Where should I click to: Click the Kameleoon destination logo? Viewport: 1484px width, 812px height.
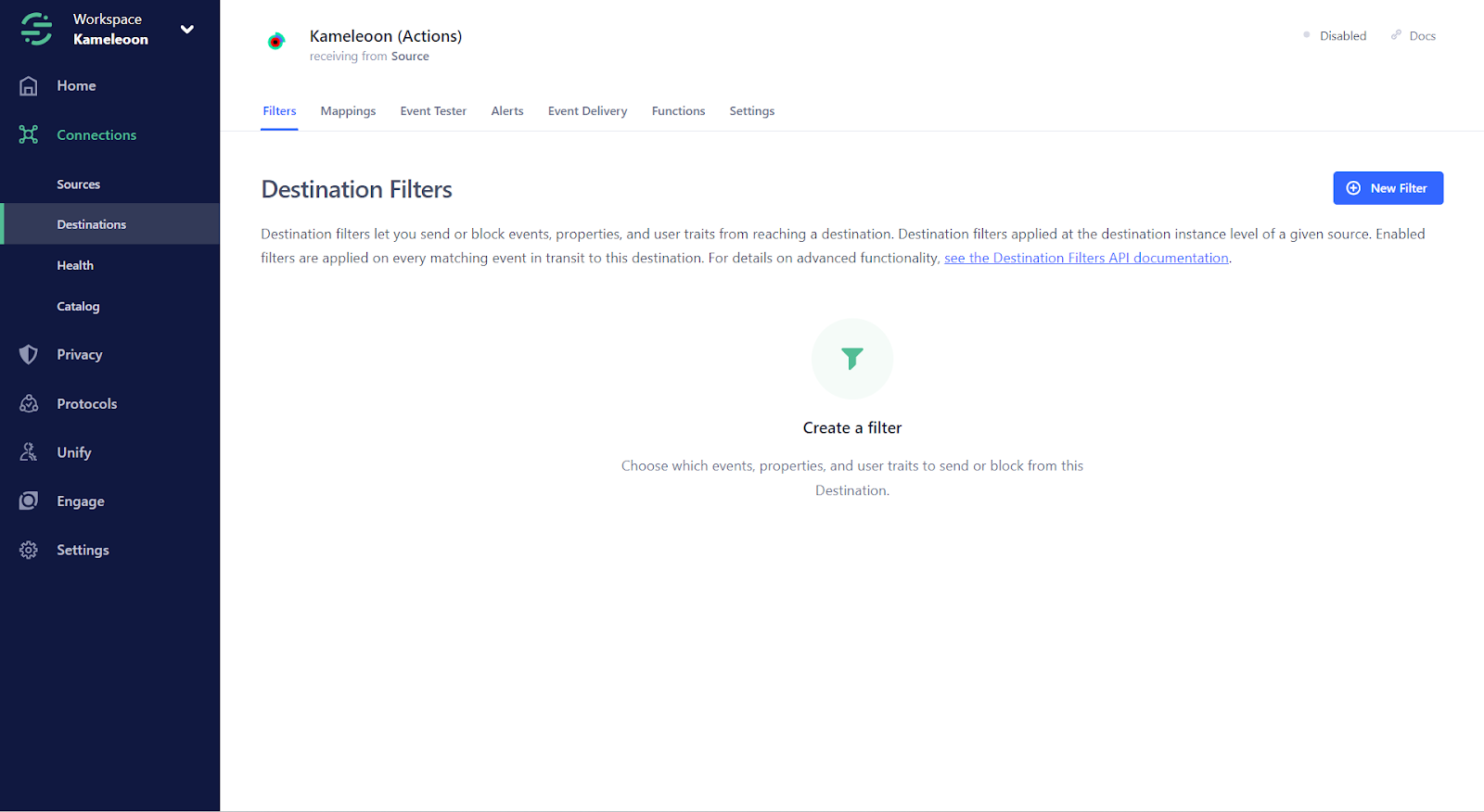275,42
